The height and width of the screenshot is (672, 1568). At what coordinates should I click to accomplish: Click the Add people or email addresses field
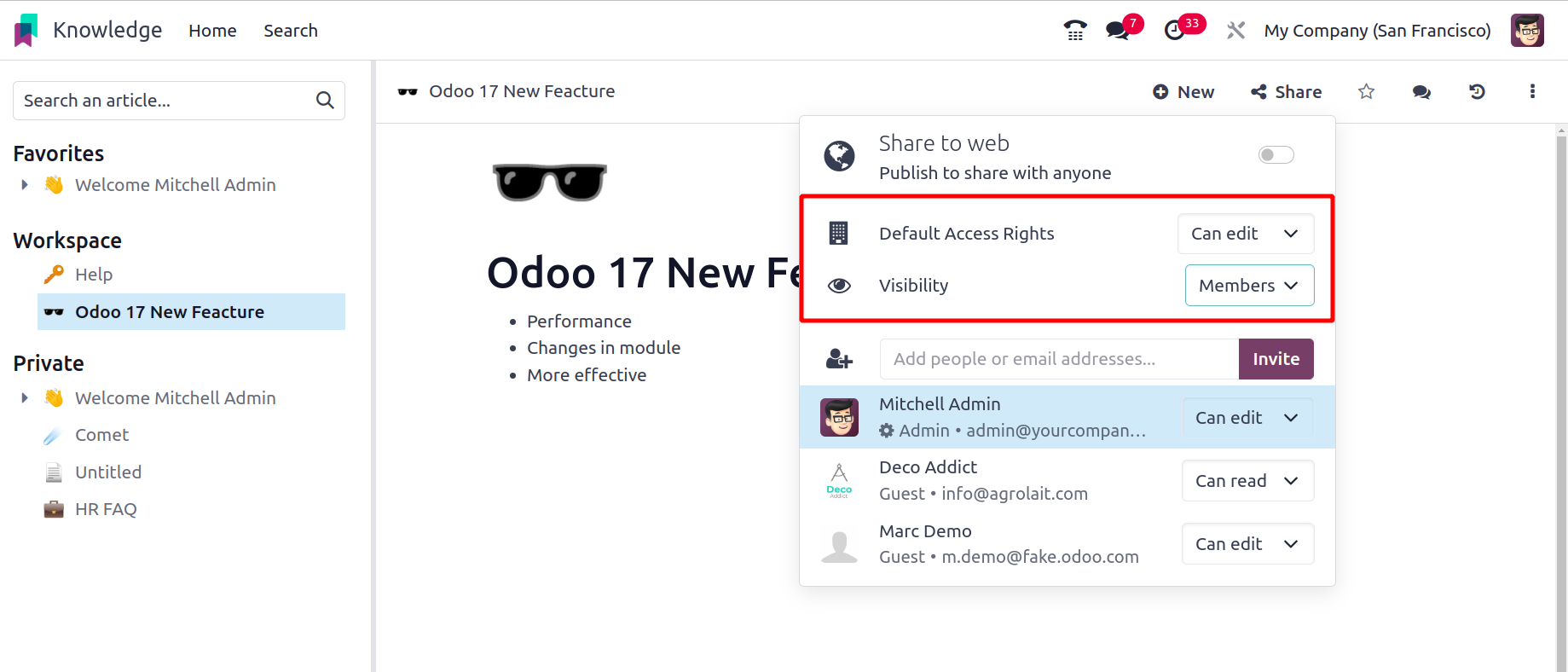(1059, 359)
